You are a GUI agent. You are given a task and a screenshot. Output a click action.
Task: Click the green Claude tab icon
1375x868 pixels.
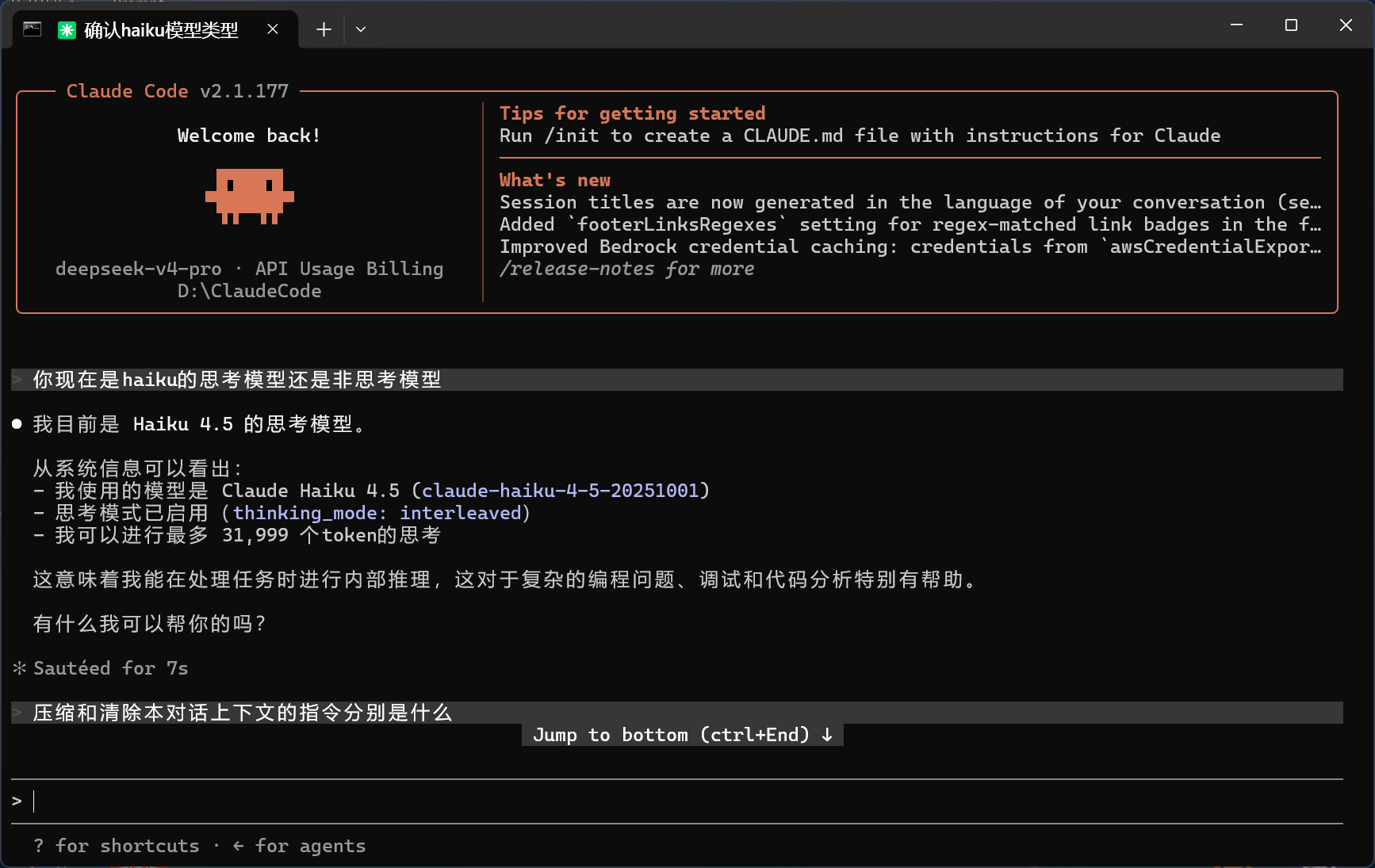click(x=67, y=30)
